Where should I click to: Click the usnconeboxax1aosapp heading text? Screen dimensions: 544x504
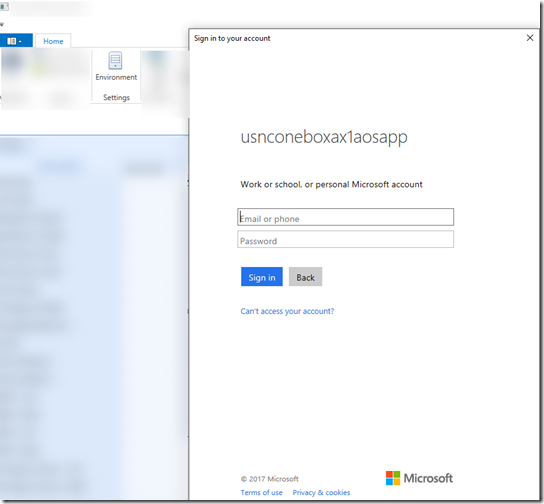pyautogui.click(x=324, y=137)
